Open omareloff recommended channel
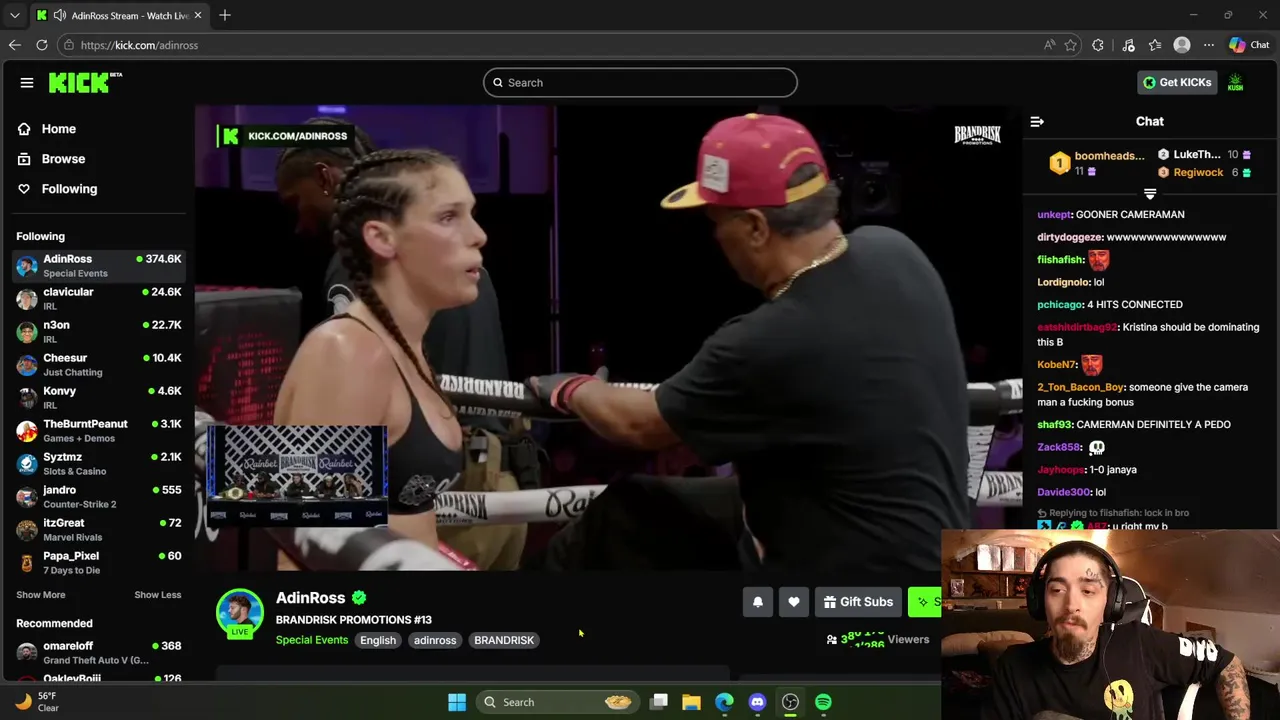The height and width of the screenshot is (720, 1280). [x=98, y=653]
